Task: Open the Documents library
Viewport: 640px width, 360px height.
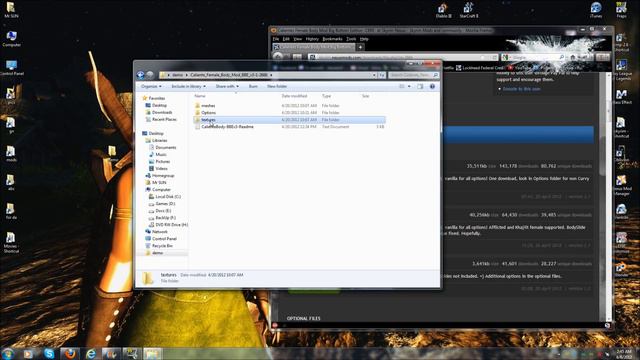Action: click(x=165, y=147)
